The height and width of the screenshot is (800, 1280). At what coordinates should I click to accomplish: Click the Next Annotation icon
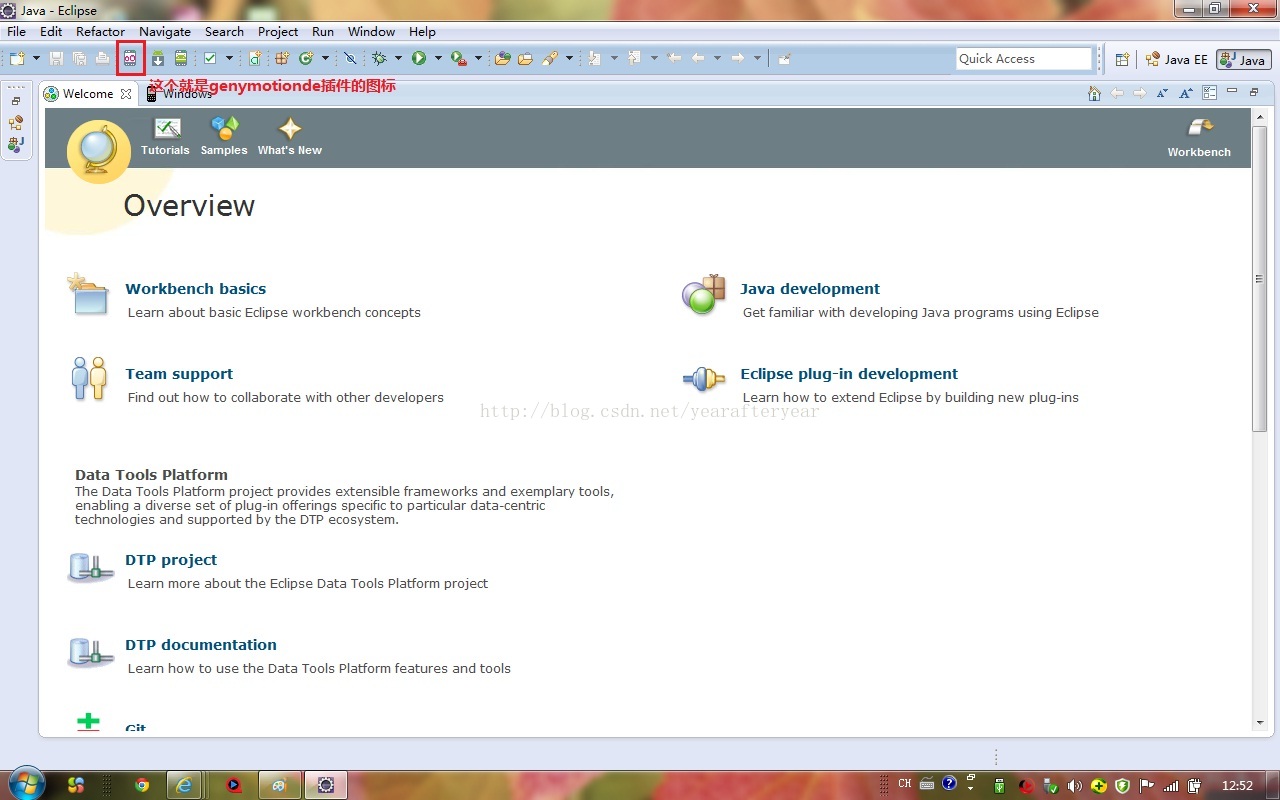594,59
